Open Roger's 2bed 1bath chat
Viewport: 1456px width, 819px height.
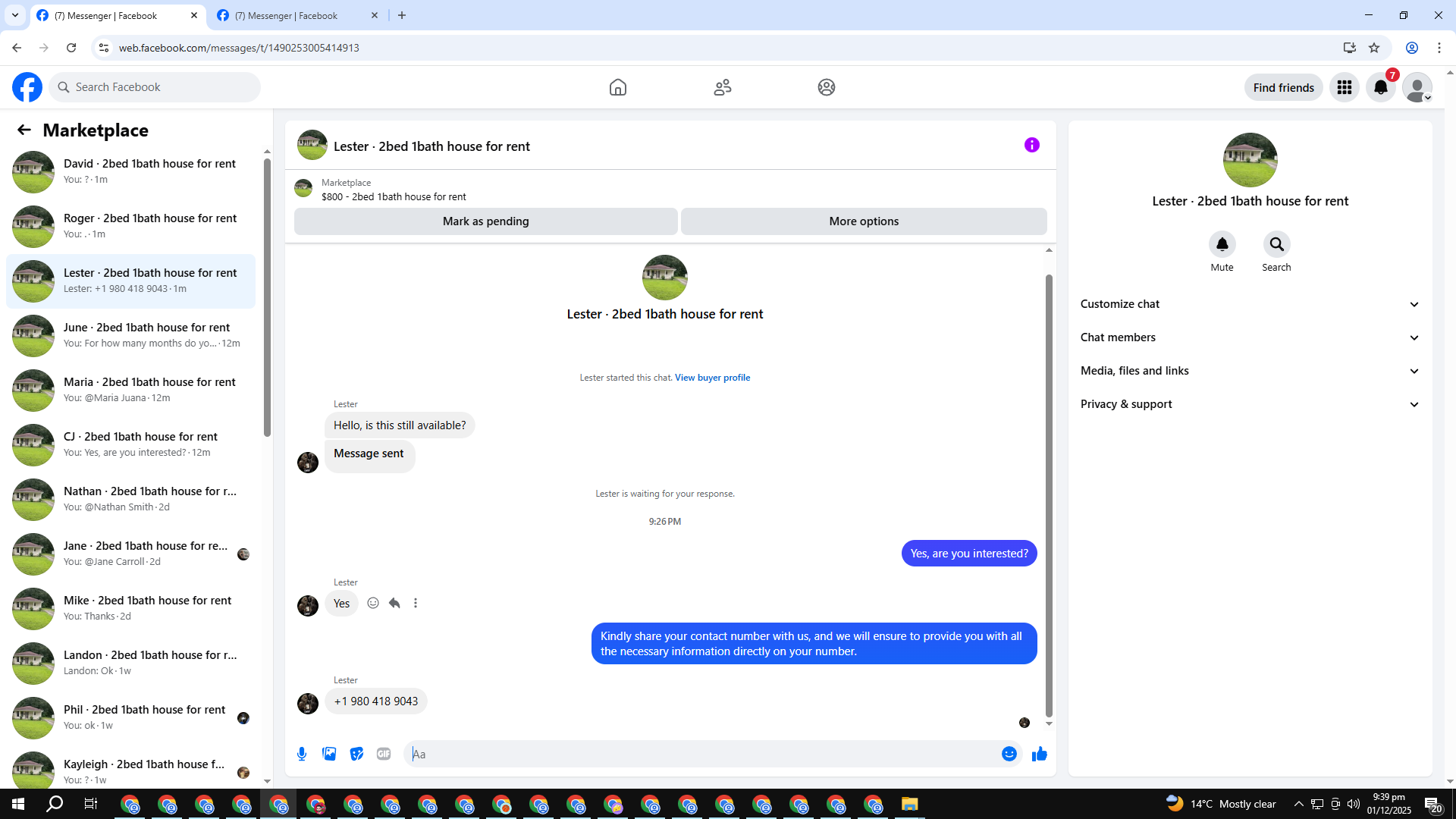130,226
